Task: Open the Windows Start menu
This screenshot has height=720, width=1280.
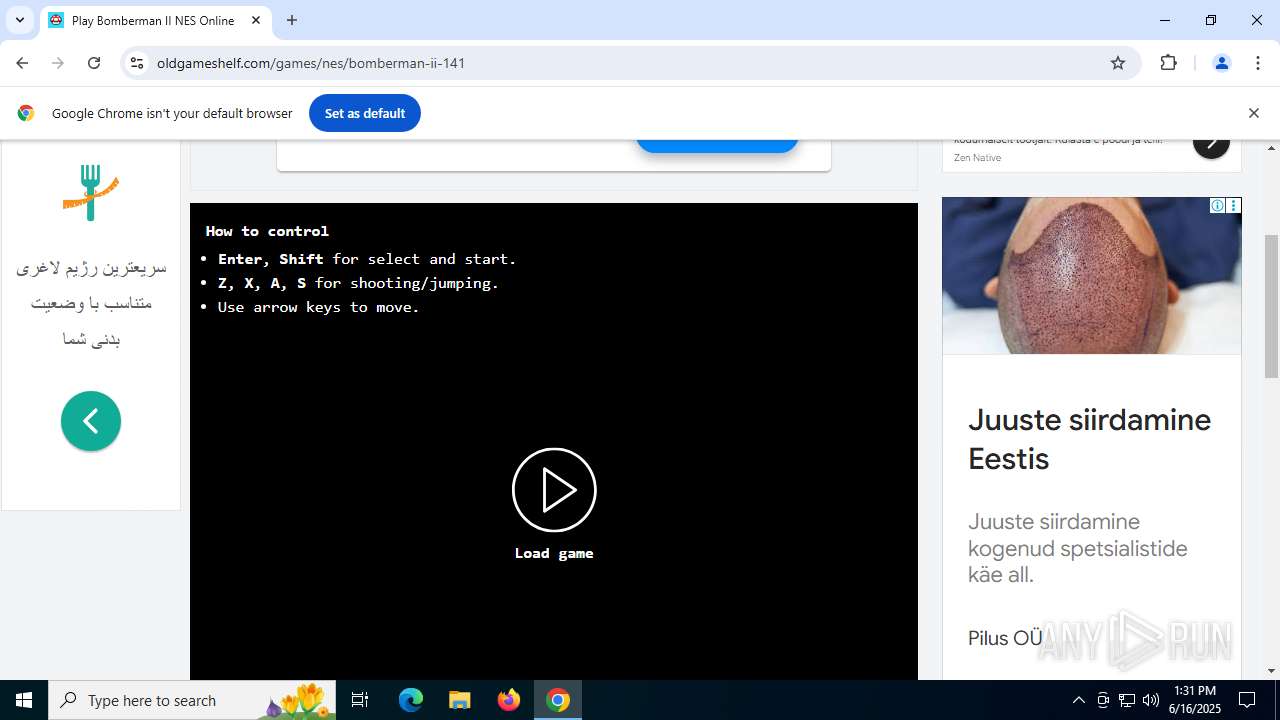Action: click(24, 700)
